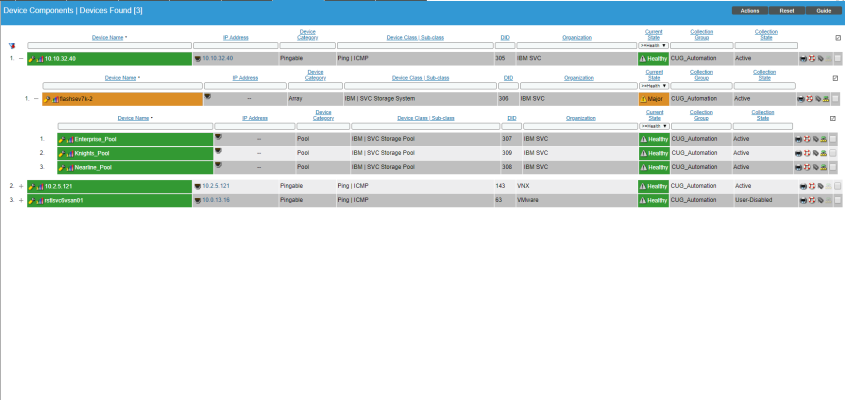
Task: Expand the 10.2.5.121 device row
Action: click(21, 187)
